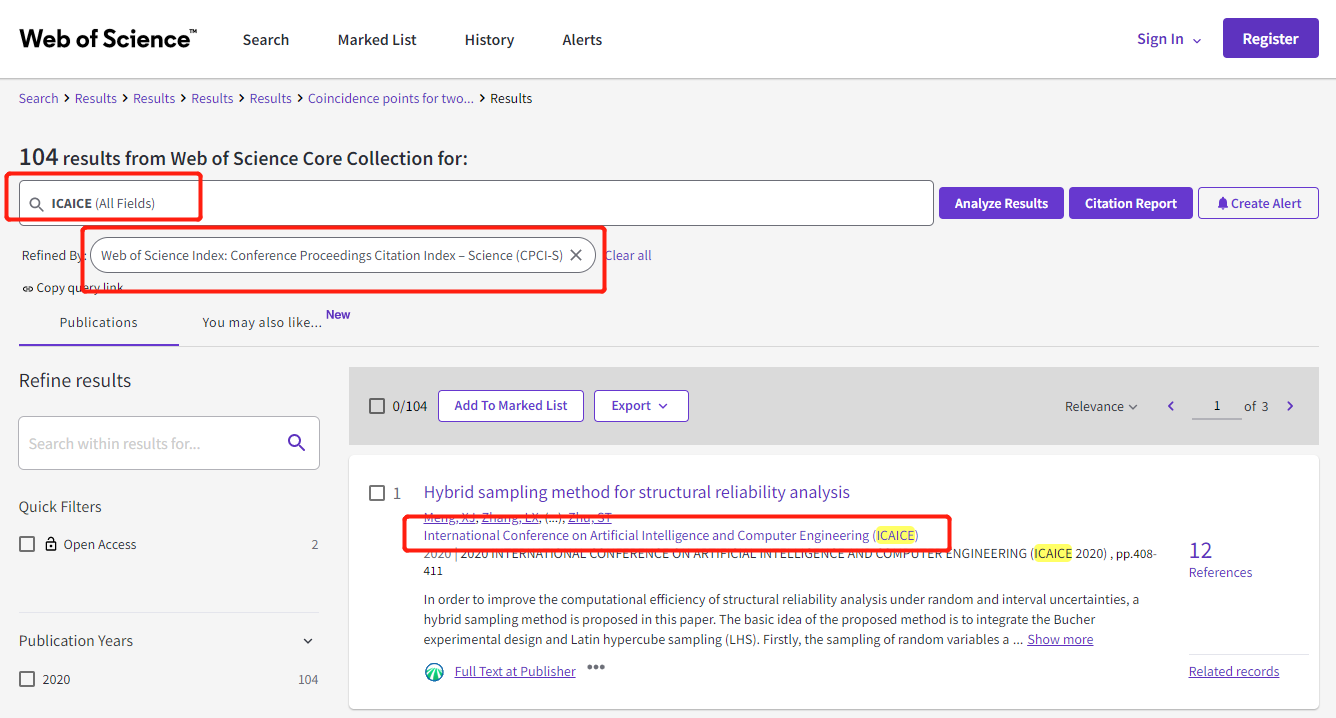Click Add To Marked List button
The height and width of the screenshot is (718, 1336).
point(511,406)
